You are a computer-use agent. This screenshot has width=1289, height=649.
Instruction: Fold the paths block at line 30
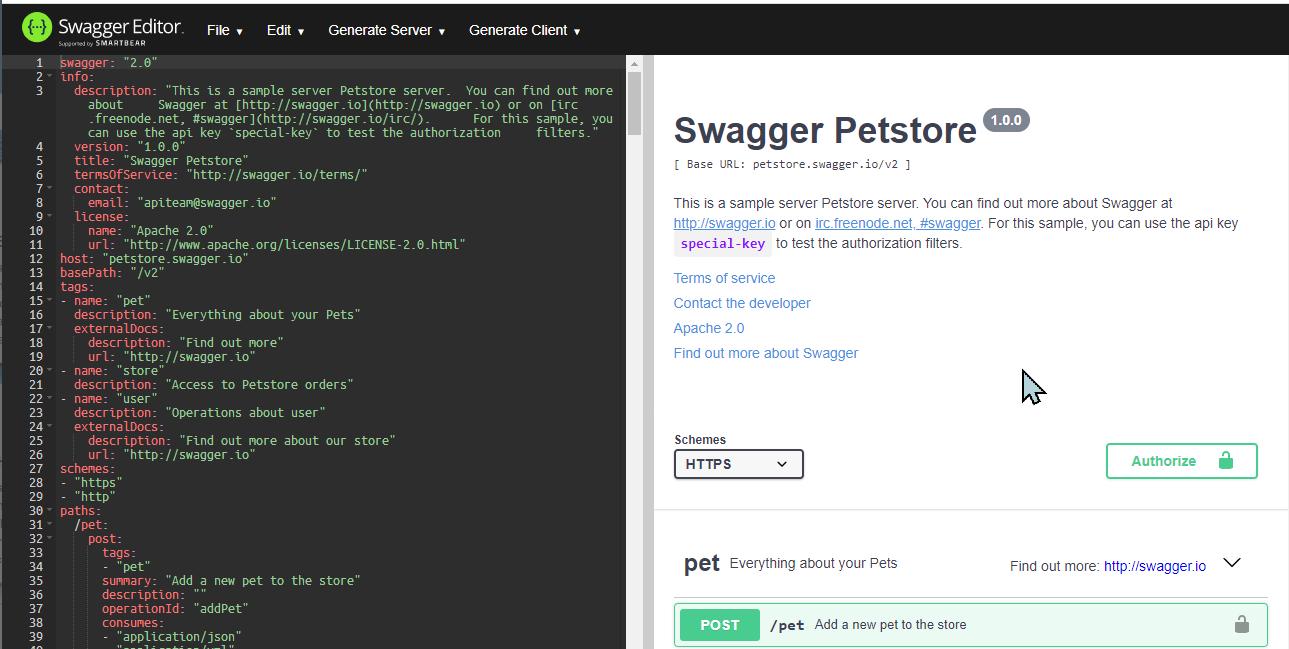(50, 511)
